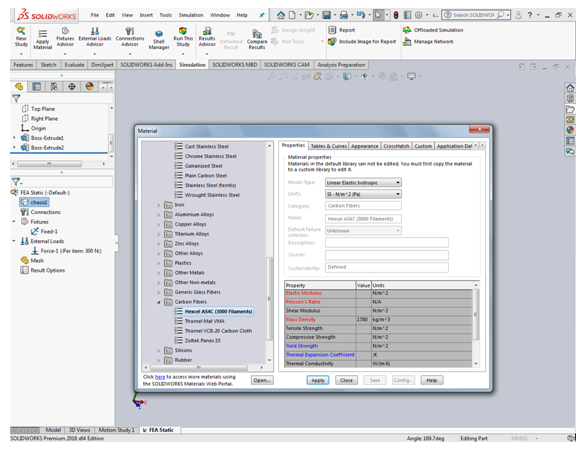Open the Appearances task pane icon
This screenshot has height=451, width=585.
click(570, 130)
